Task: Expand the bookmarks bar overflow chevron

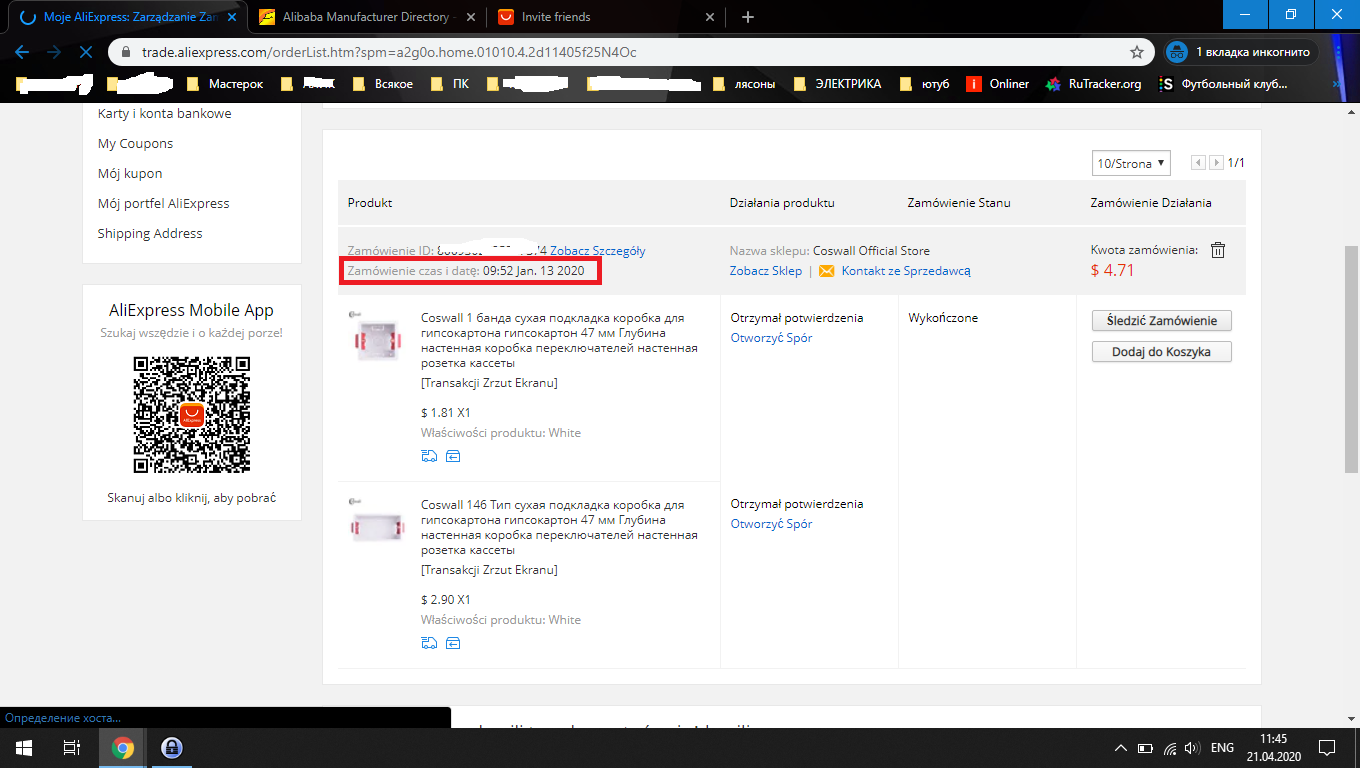Action: 1339,84
